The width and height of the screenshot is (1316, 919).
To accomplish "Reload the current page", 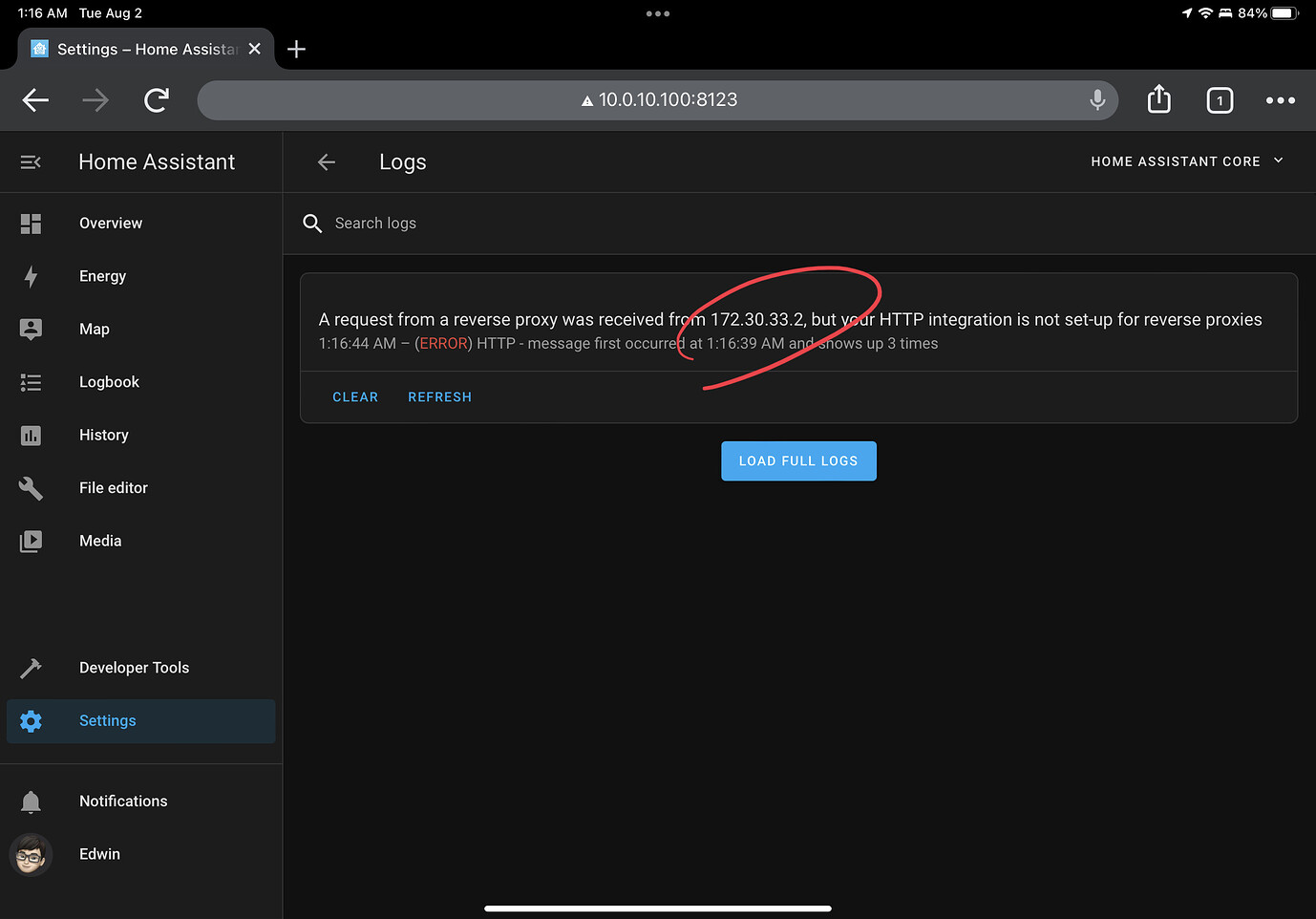I will pos(156,99).
